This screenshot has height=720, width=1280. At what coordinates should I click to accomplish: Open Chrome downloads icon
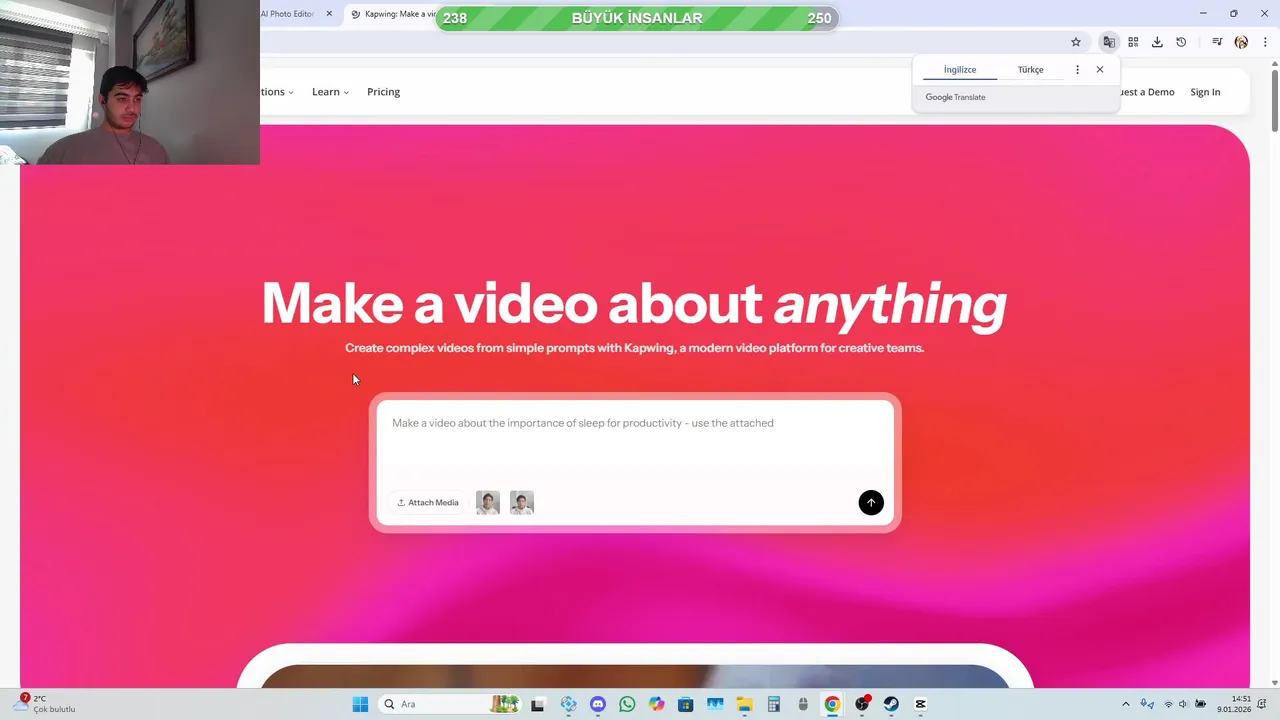pos(1157,42)
